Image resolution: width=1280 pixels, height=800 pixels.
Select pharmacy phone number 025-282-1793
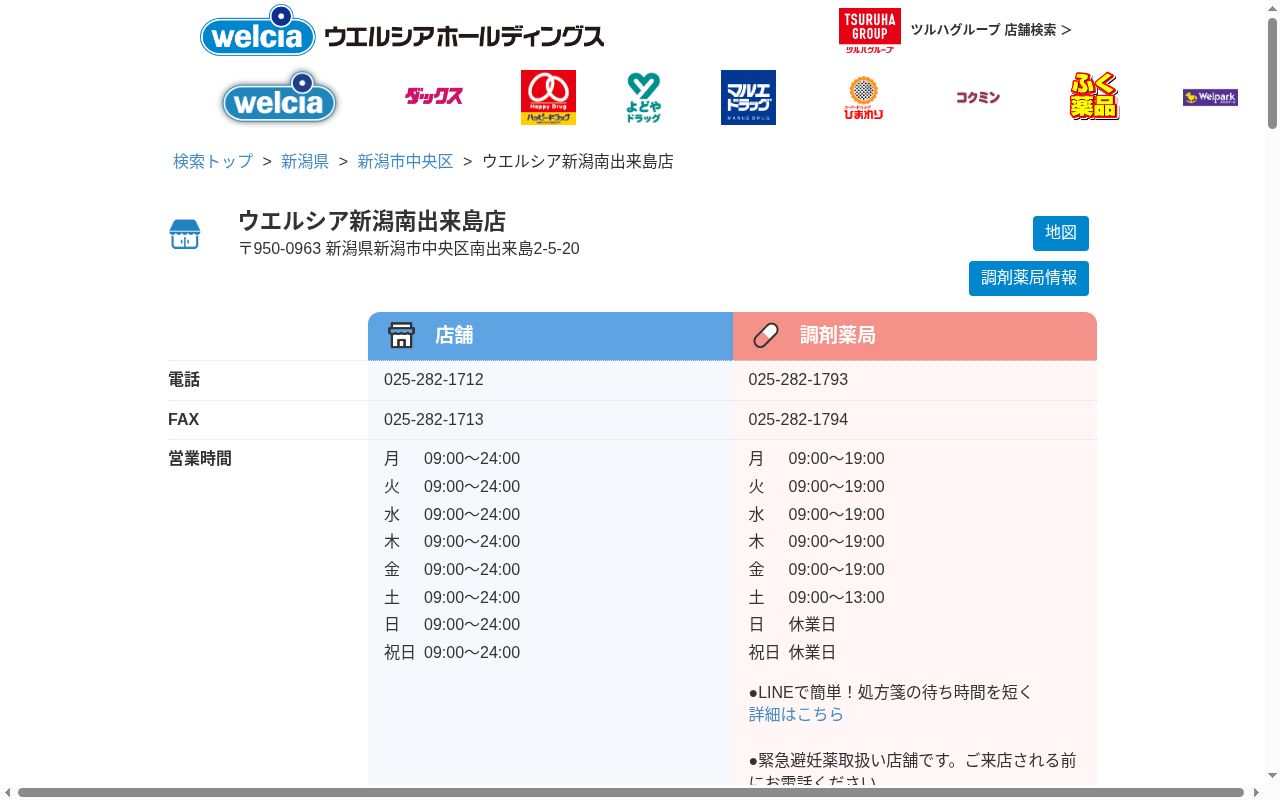click(x=798, y=380)
